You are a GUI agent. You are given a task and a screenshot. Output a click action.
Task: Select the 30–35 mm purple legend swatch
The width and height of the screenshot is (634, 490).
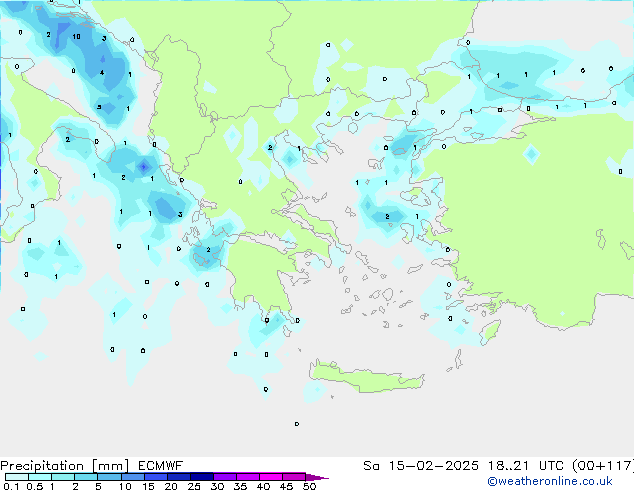point(225,477)
